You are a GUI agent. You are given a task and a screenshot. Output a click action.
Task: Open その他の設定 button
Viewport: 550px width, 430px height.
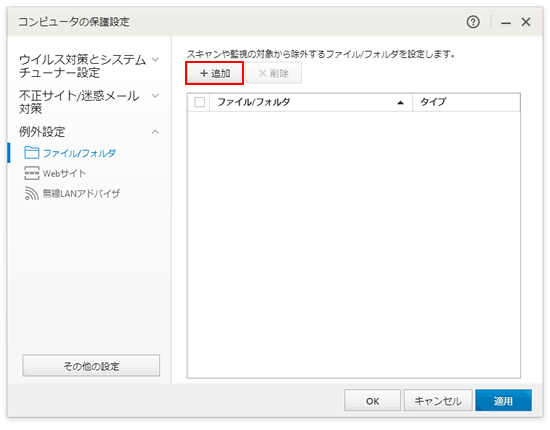tap(91, 366)
